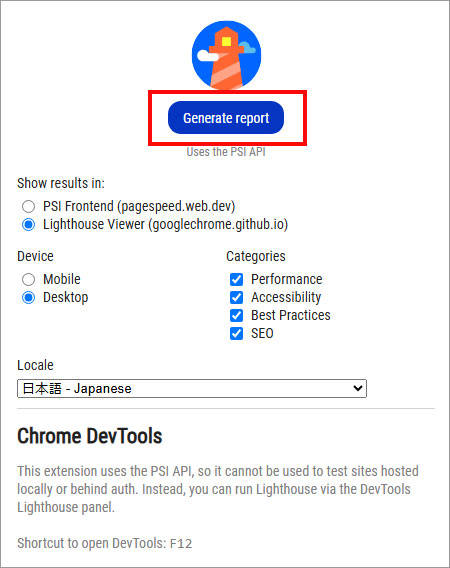Screen dimensions: 450x568
Task: Click the 'Shortcut to open DevTools: F12' text
Action: [x=105, y=543]
